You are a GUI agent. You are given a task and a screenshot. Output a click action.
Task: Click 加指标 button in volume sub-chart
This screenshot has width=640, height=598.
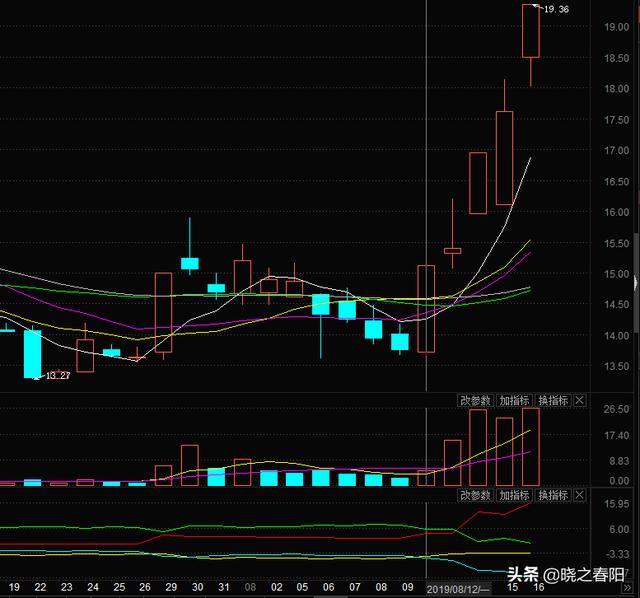[x=514, y=400]
